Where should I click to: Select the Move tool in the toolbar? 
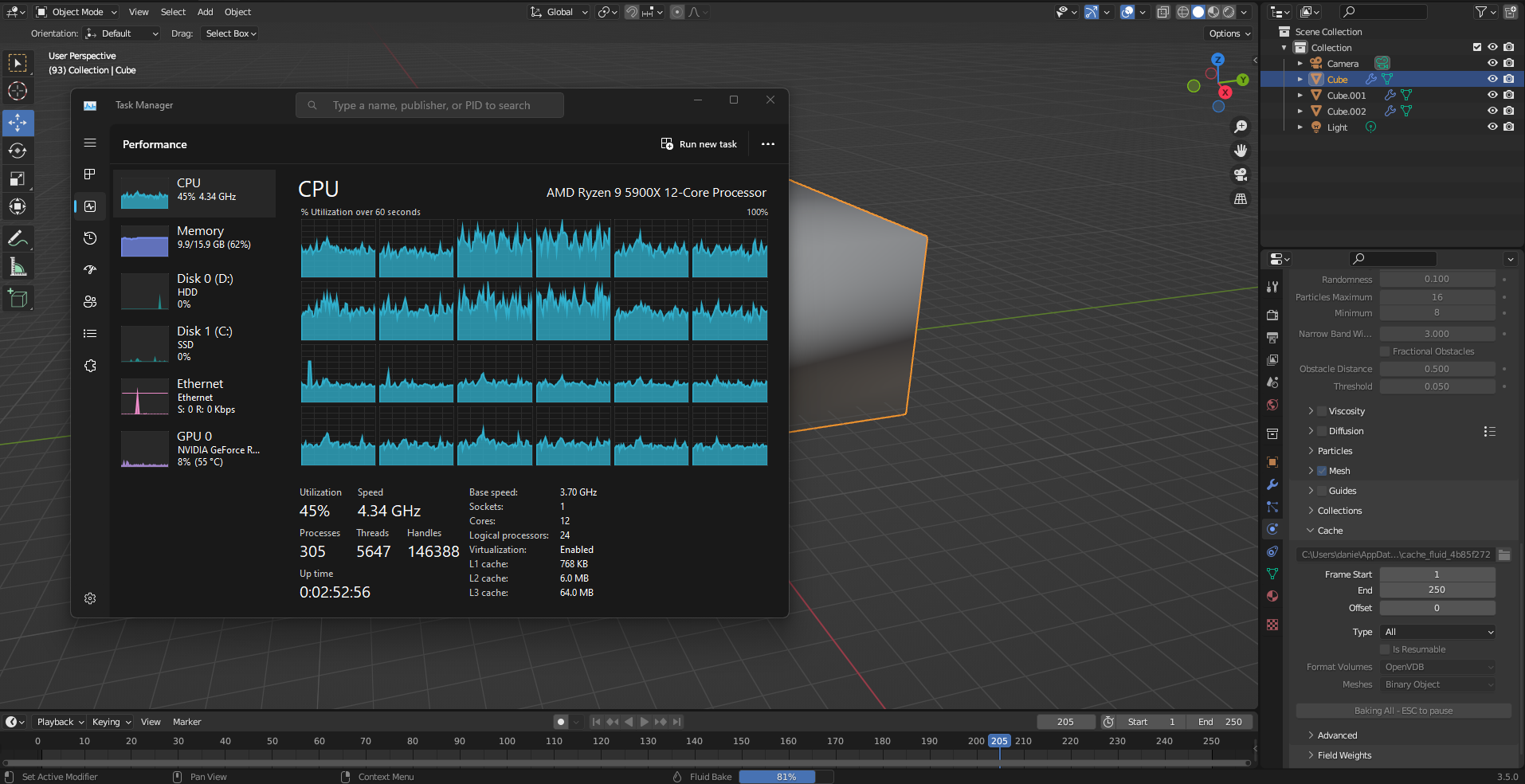coord(18,123)
